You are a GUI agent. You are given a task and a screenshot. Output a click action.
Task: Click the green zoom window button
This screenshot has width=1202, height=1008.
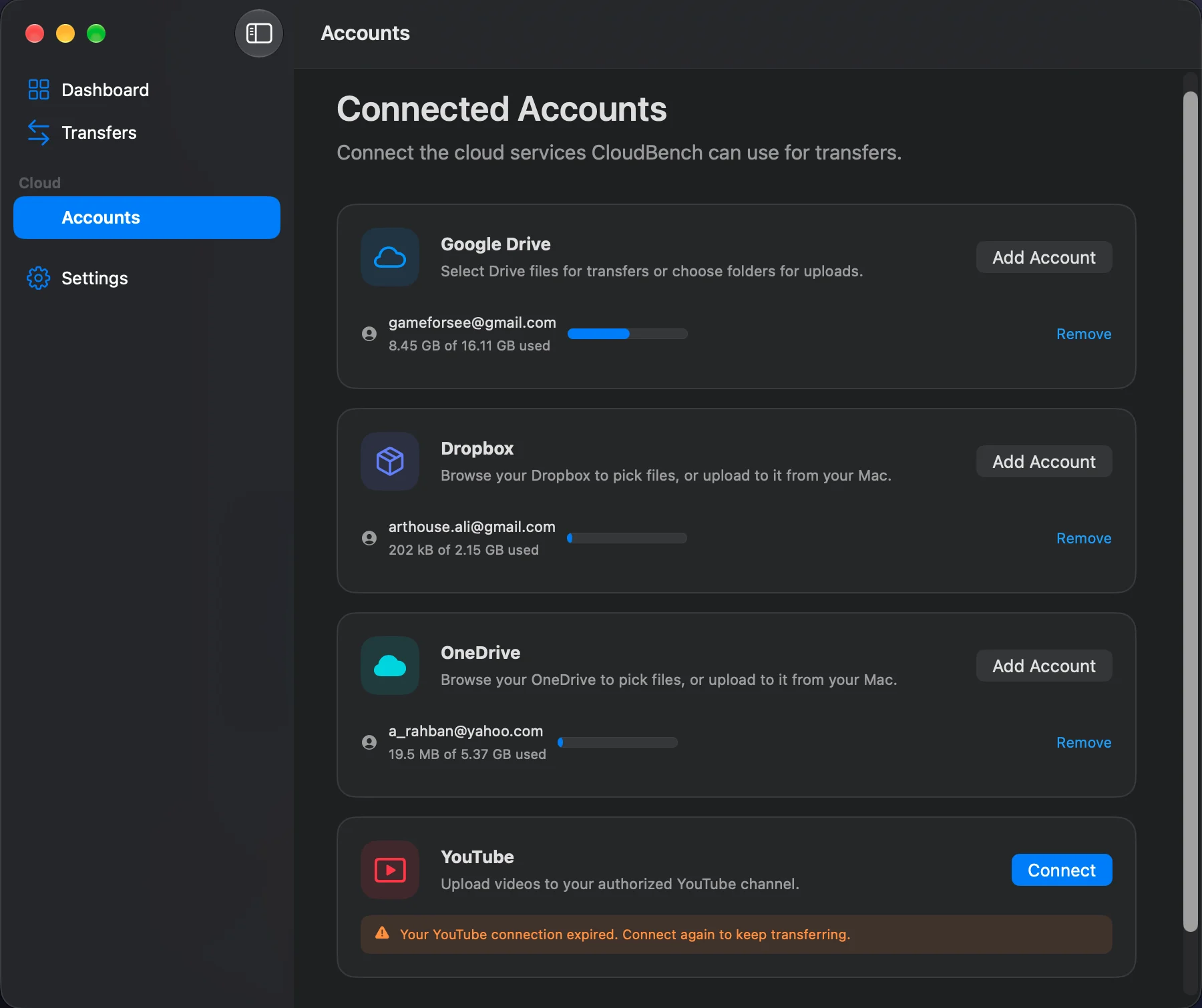[x=96, y=33]
